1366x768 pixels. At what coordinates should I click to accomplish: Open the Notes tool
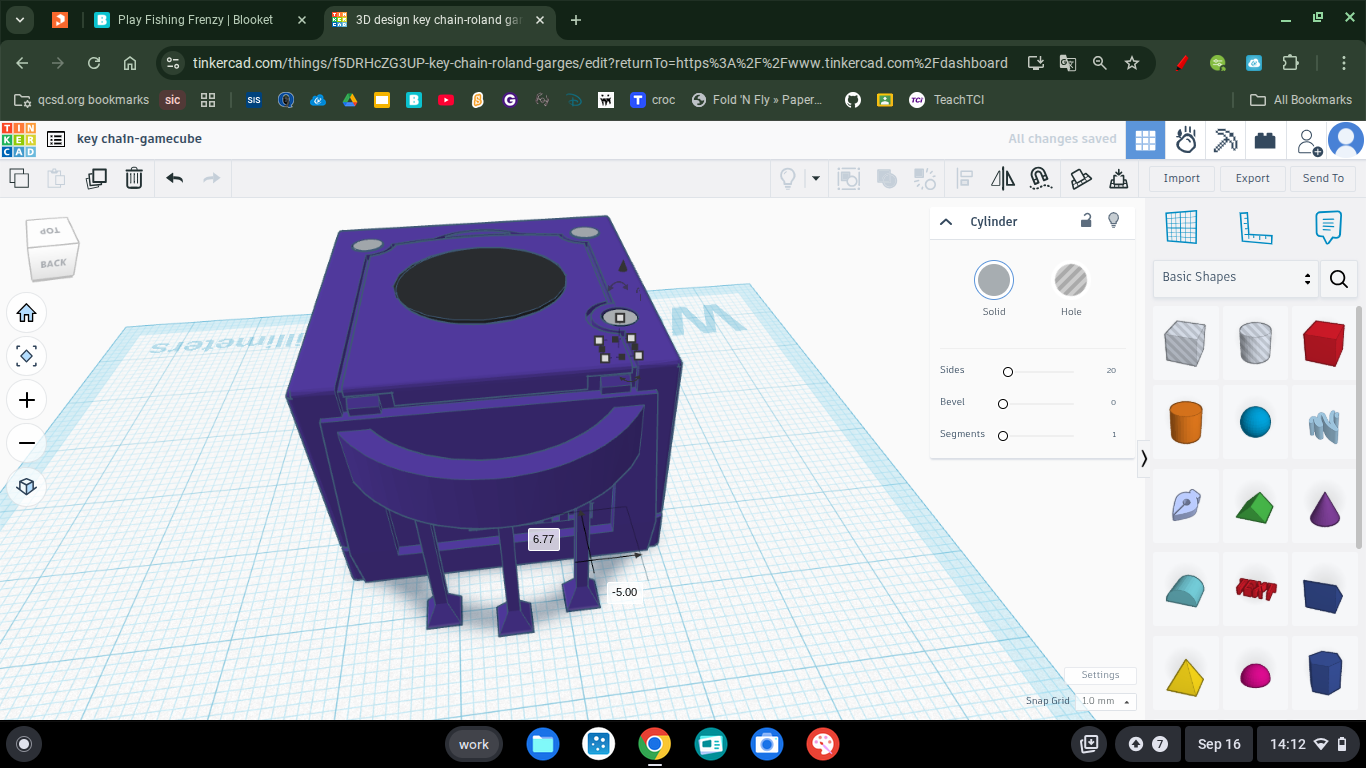[x=1328, y=227]
